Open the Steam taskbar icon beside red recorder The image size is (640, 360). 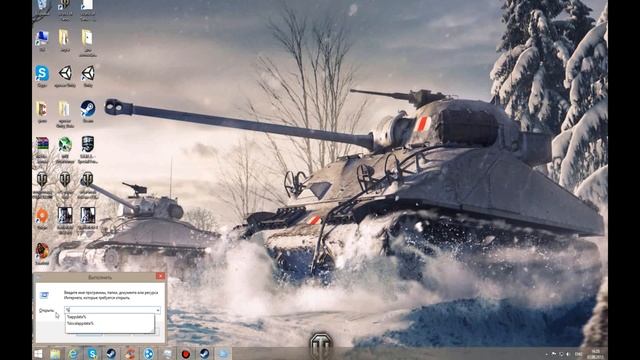click(x=205, y=353)
